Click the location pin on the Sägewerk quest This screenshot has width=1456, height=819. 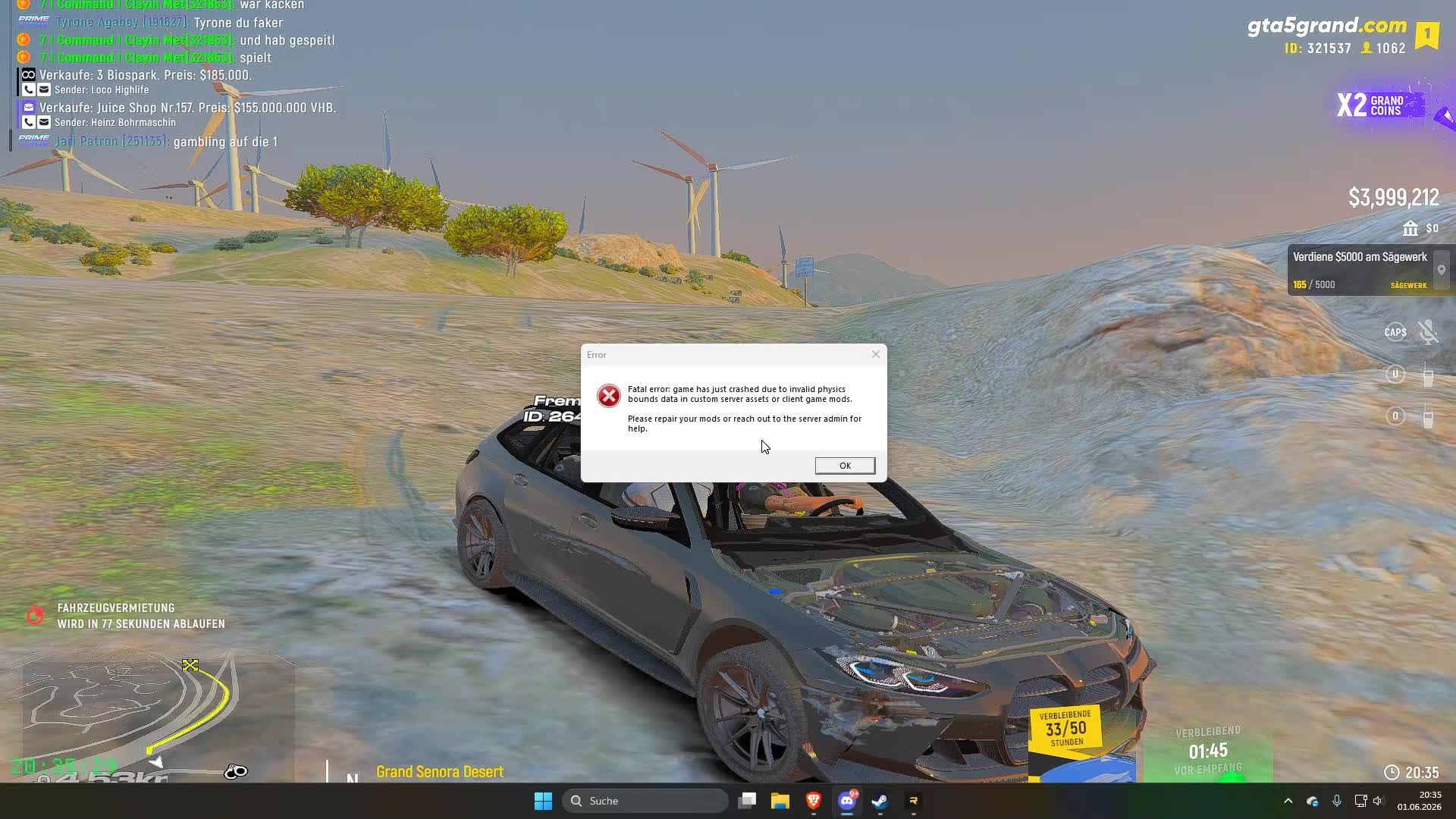pos(1442,270)
